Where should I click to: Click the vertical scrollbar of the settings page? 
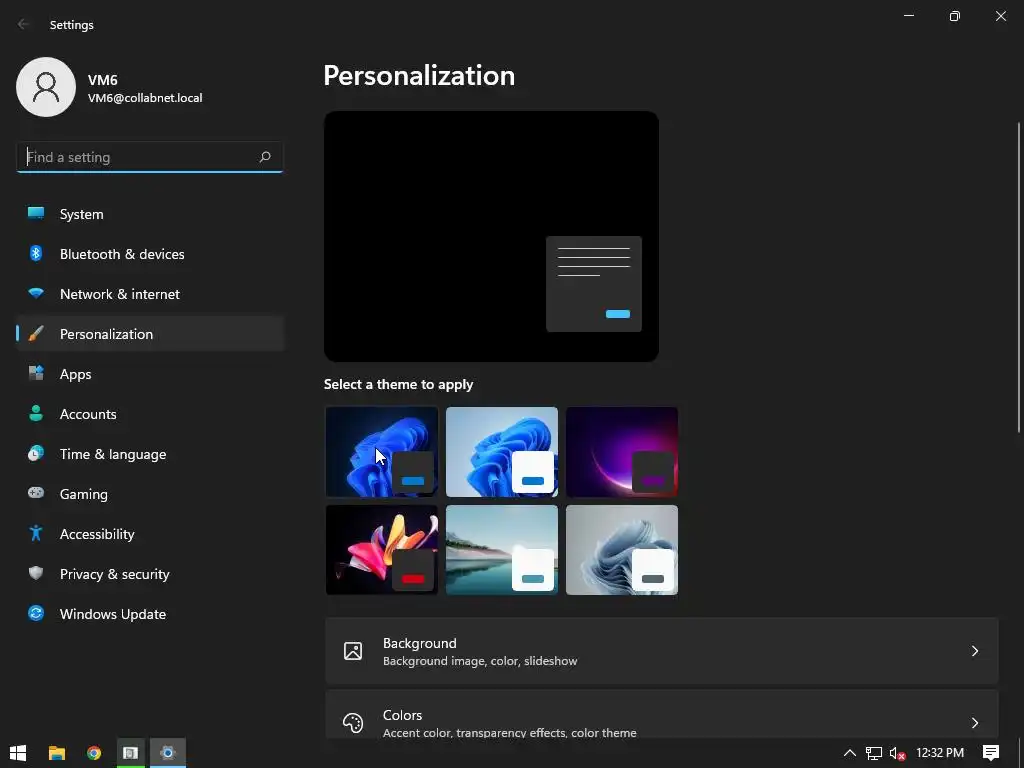[x=1019, y=277]
